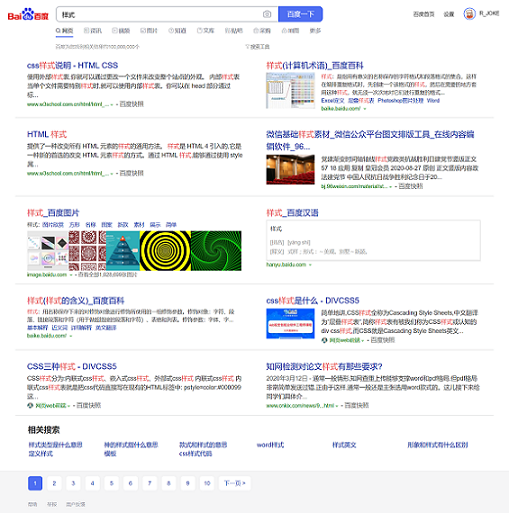
Task: Open 样式(样式的含义)_百度百科 result
Action: click(76, 301)
